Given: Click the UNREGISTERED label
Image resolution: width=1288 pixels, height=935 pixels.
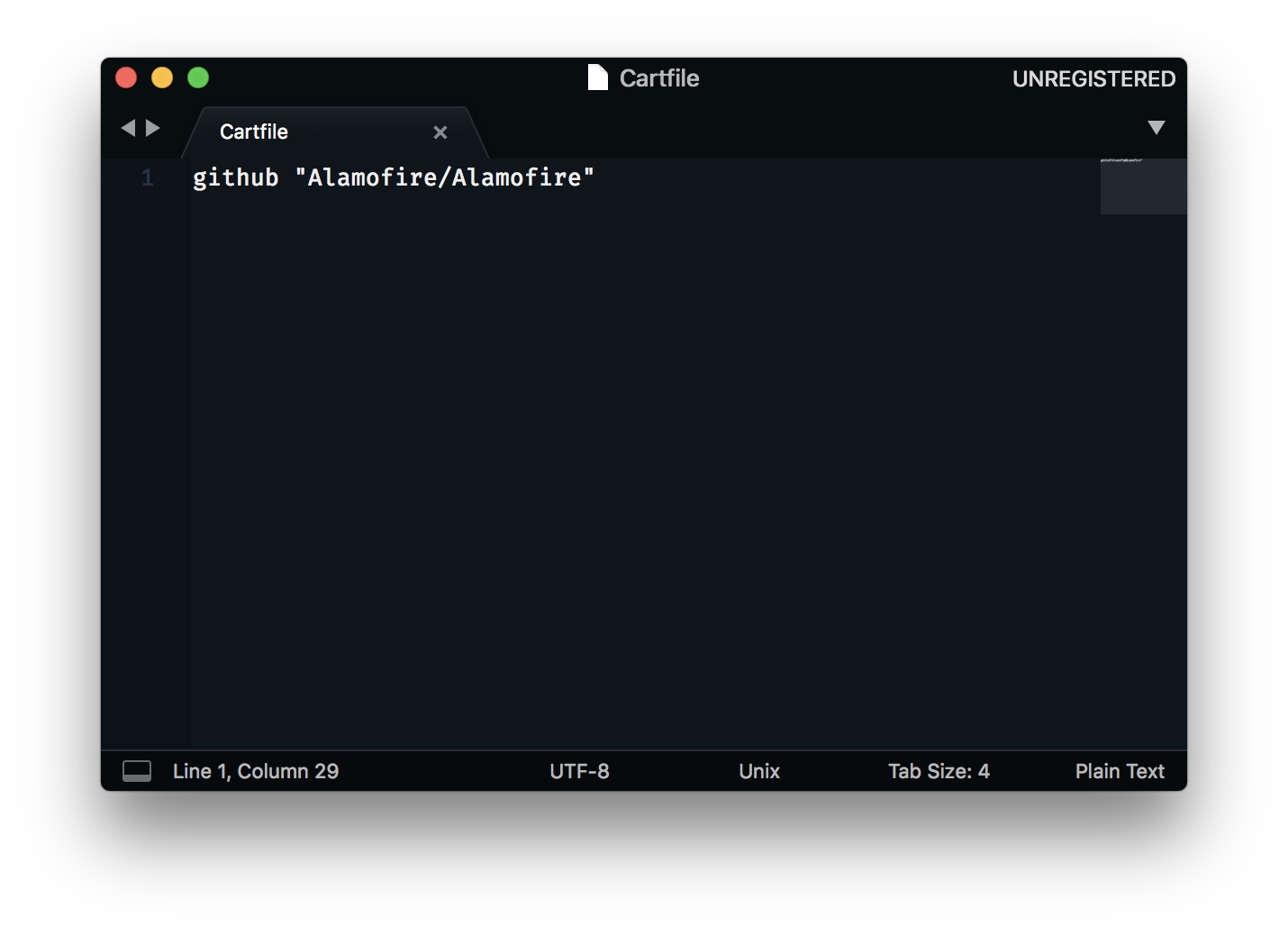Looking at the screenshot, I should click(x=1093, y=79).
